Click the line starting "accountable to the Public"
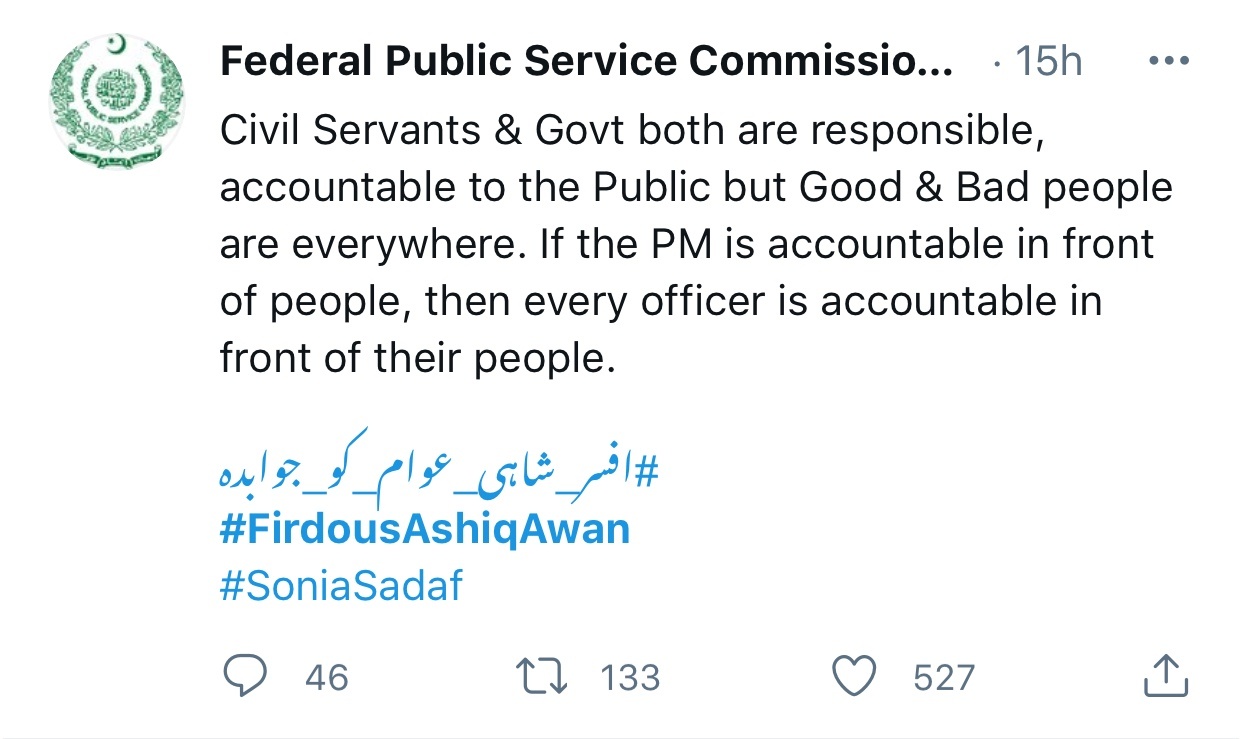 [x=696, y=188]
